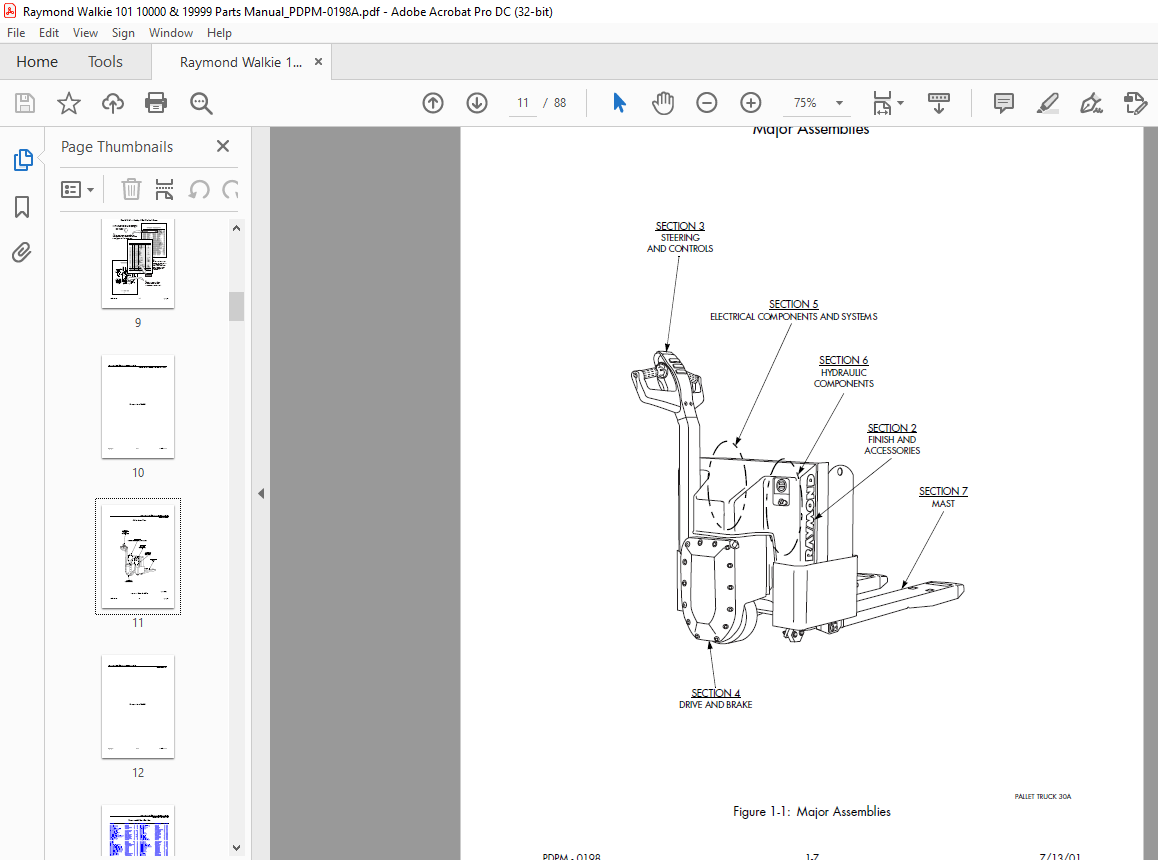This screenshot has width=1158, height=860.
Task: Select page 12 thumbnail
Action: (138, 706)
